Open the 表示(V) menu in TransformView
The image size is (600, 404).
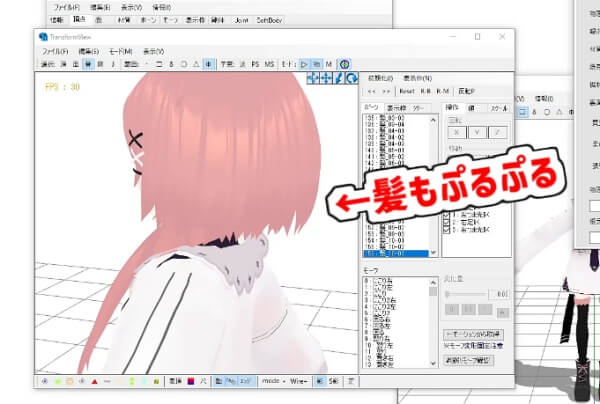point(153,51)
